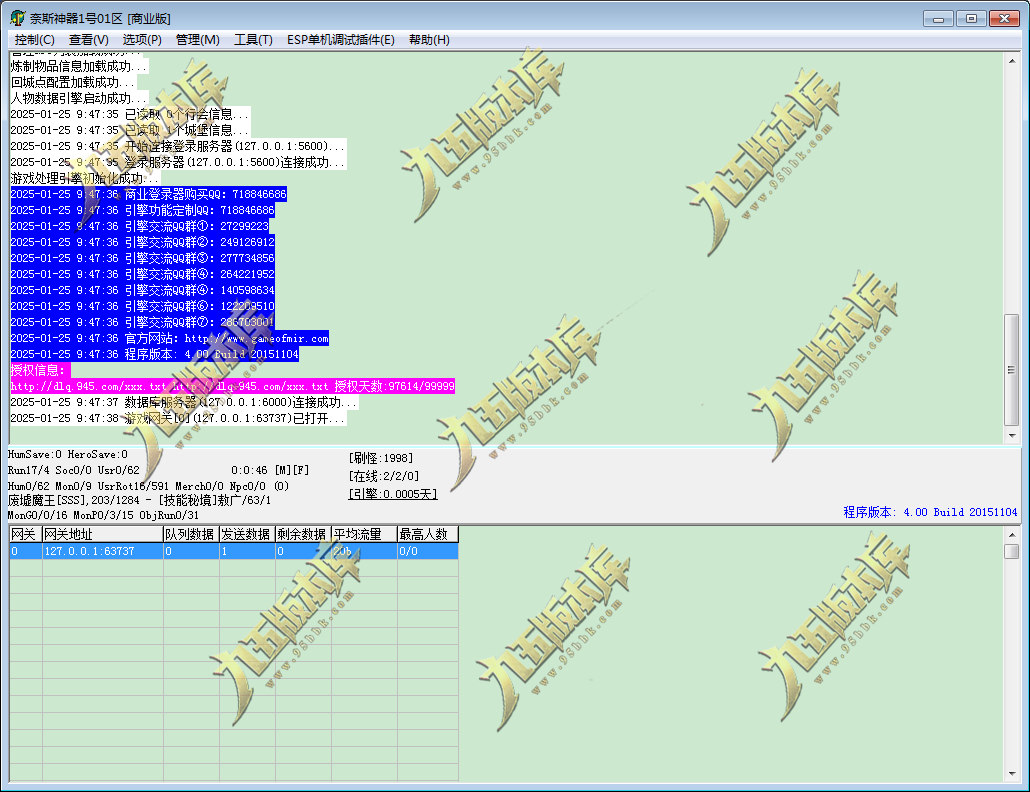Click the gateway list scroll up arrow
The width and height of the screenshot is (1030, 792).
point(1012,535)
